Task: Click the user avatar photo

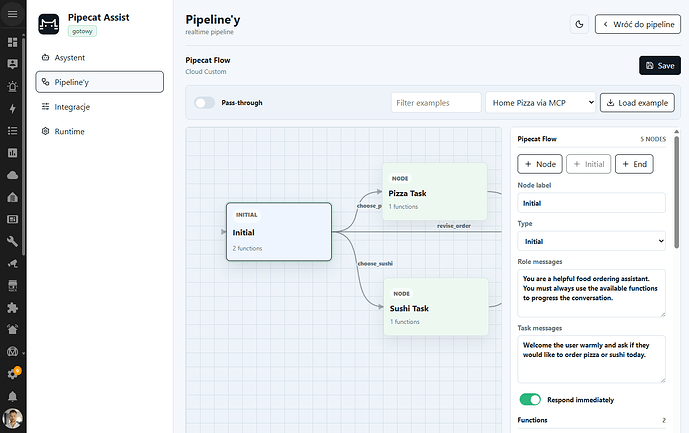Action: (12, 418)
